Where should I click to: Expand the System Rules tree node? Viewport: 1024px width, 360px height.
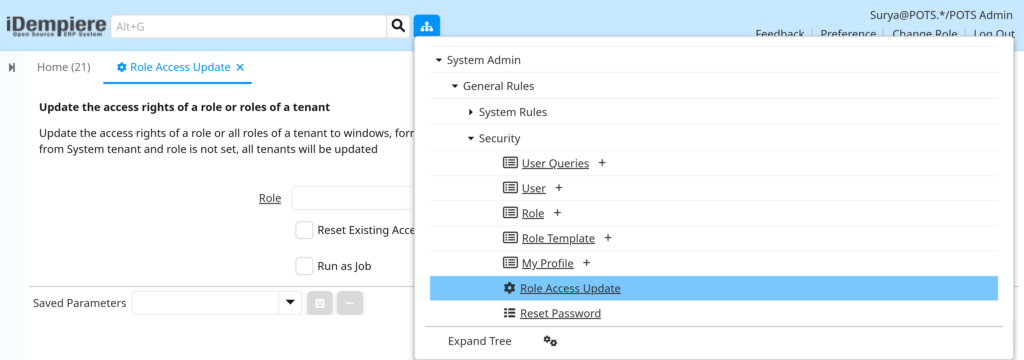pos(471,112)
